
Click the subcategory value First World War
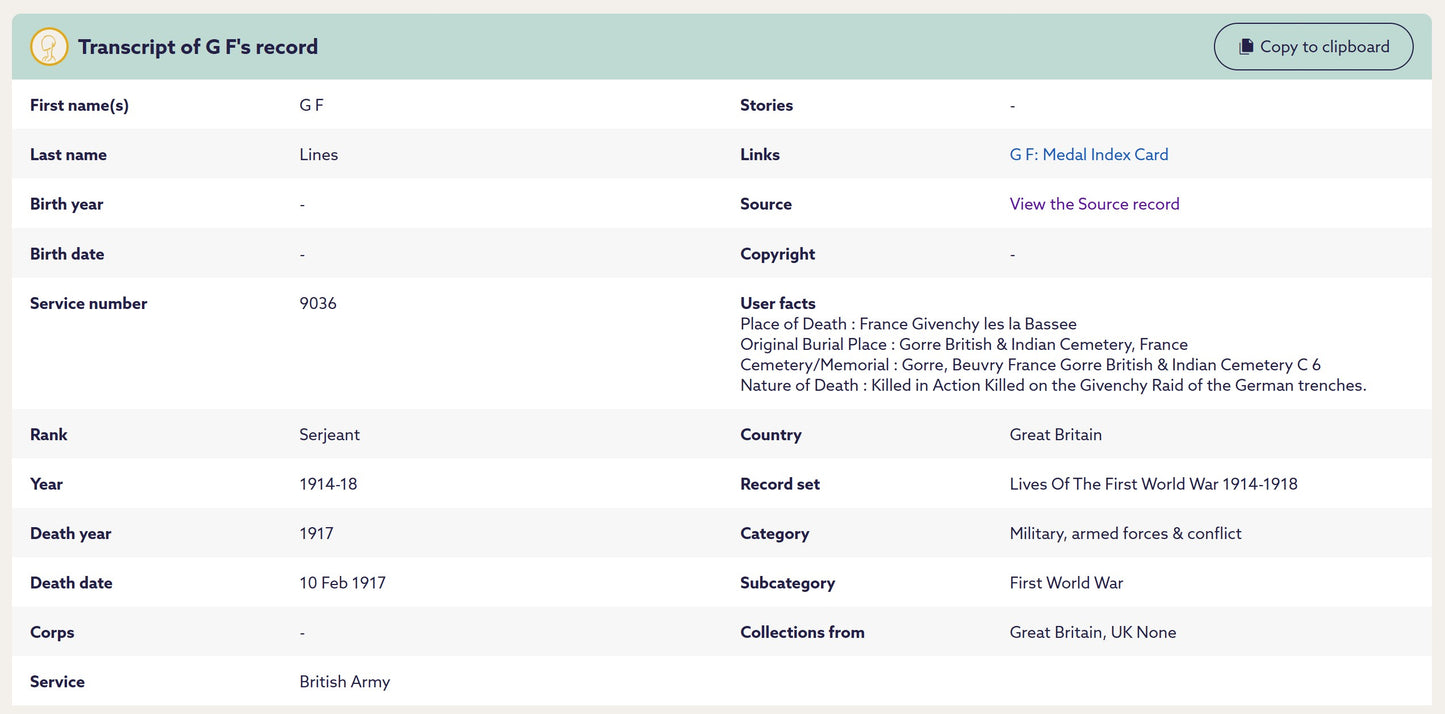(1067, 583)
